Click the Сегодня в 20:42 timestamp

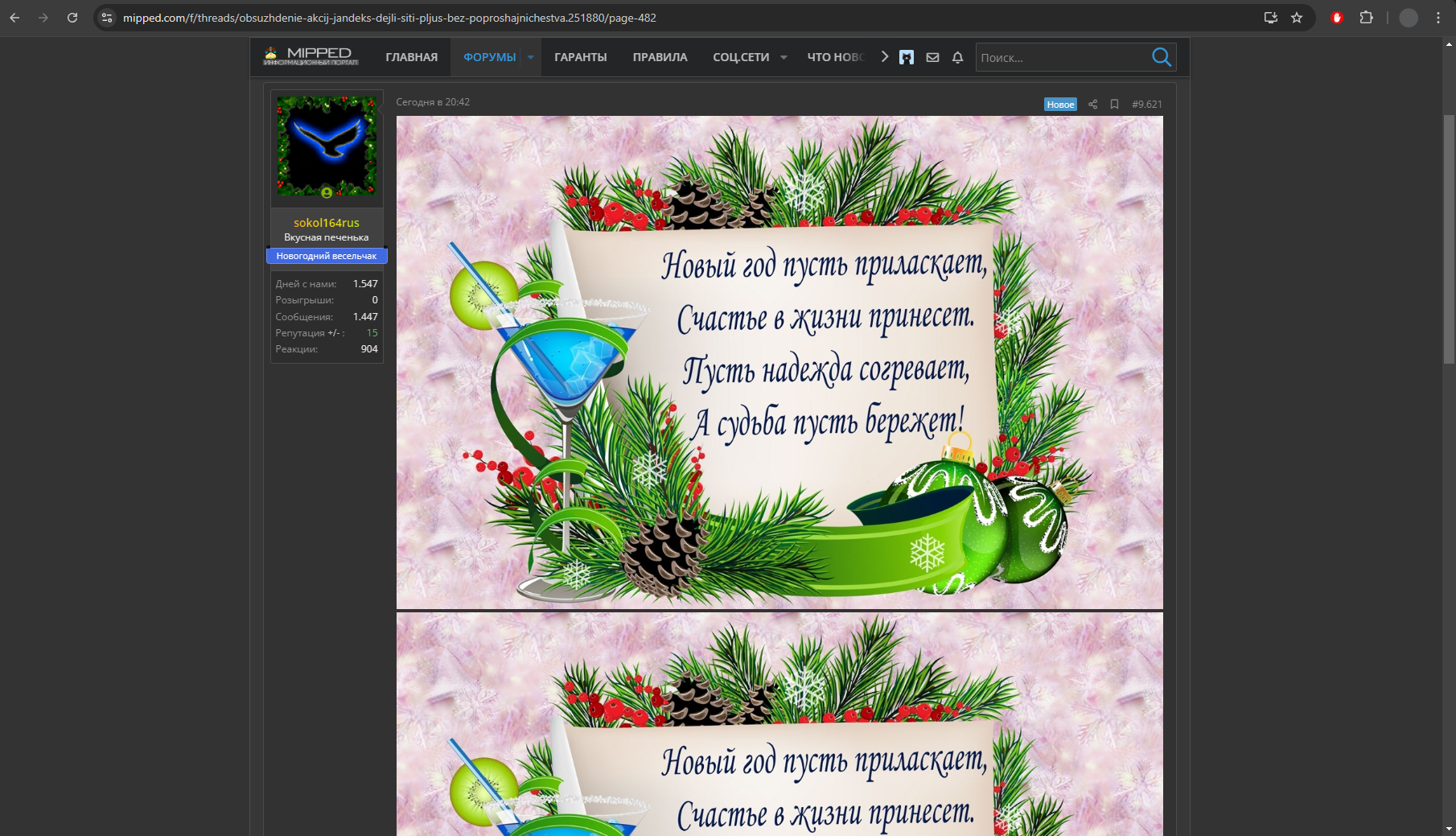pos(433,102)
